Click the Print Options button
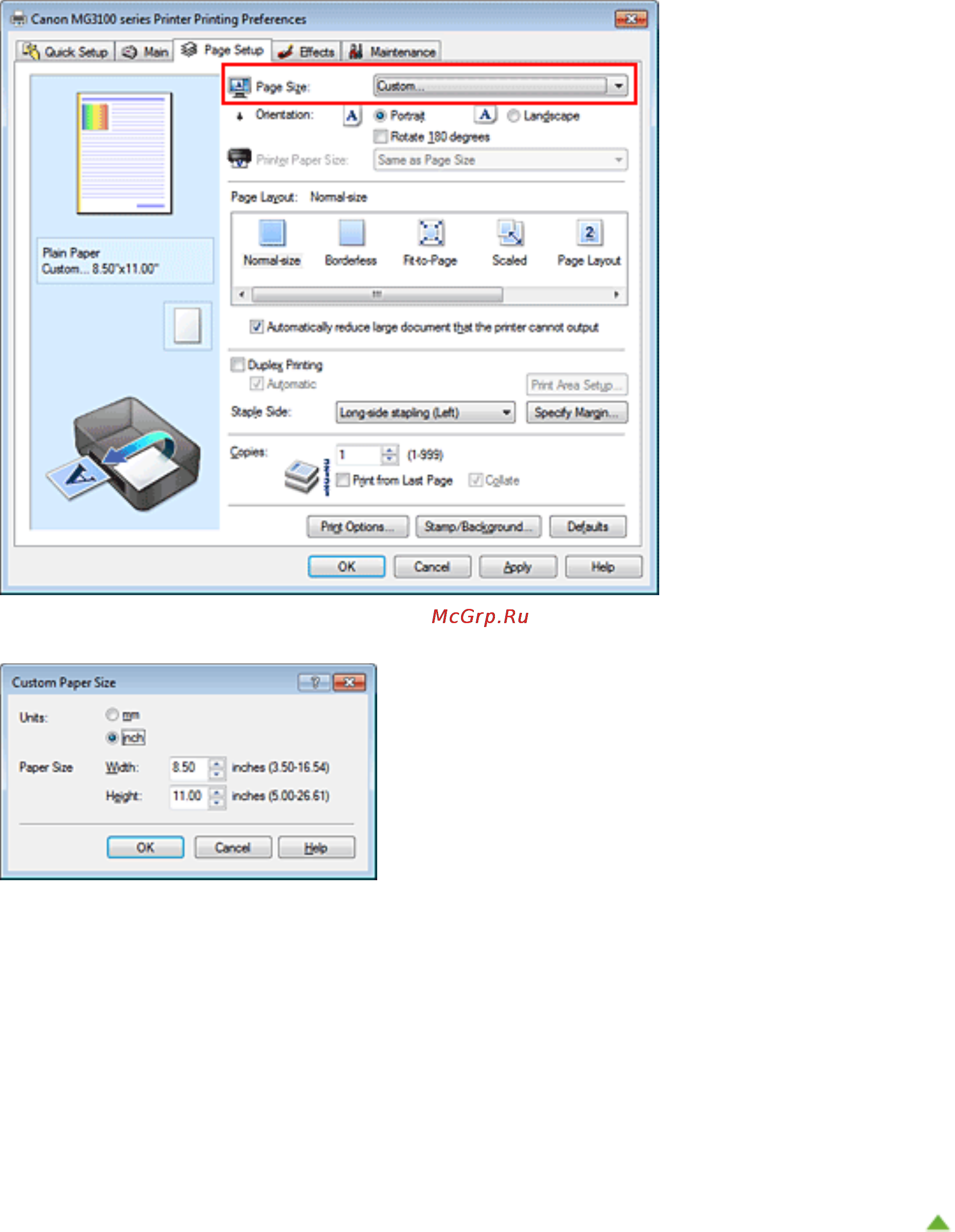 [x=358, y=527]
